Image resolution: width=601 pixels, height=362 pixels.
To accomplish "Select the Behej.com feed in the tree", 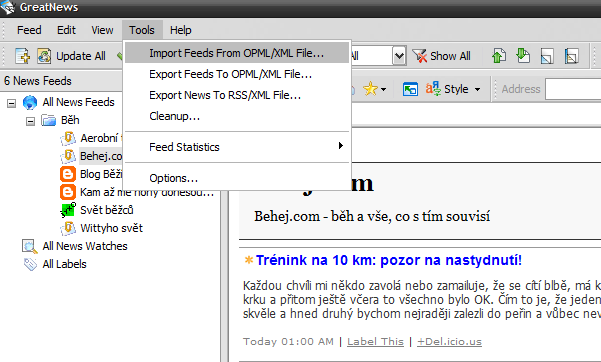I will 101,156.
